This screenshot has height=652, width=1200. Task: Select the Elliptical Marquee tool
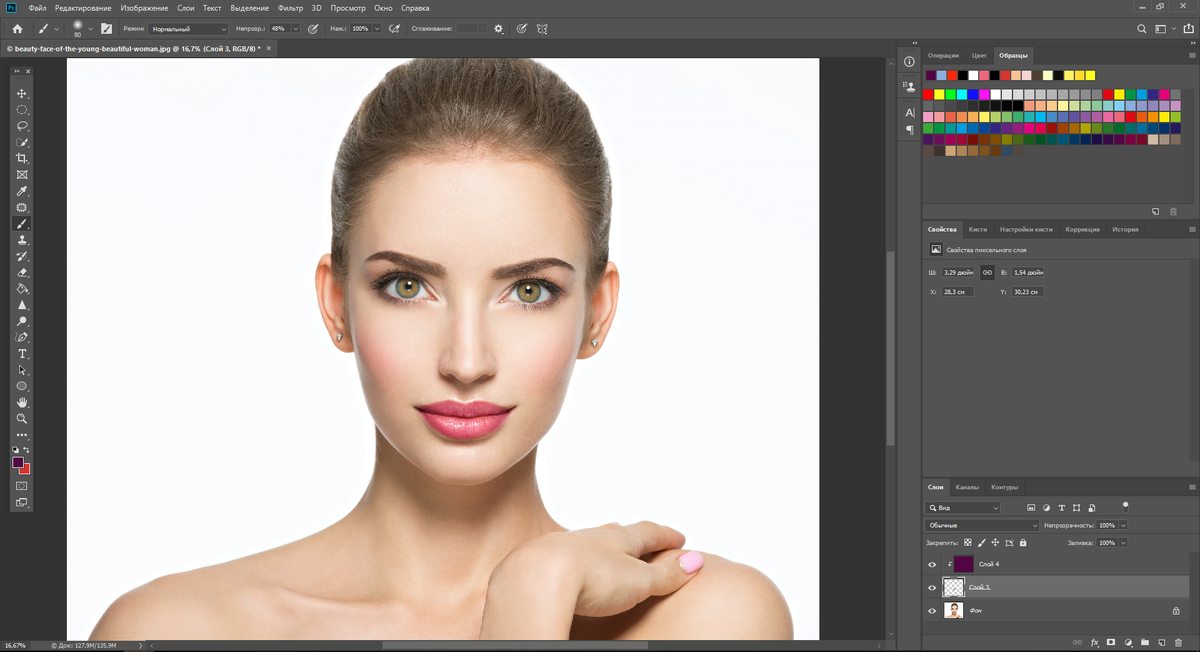[22, 110]
